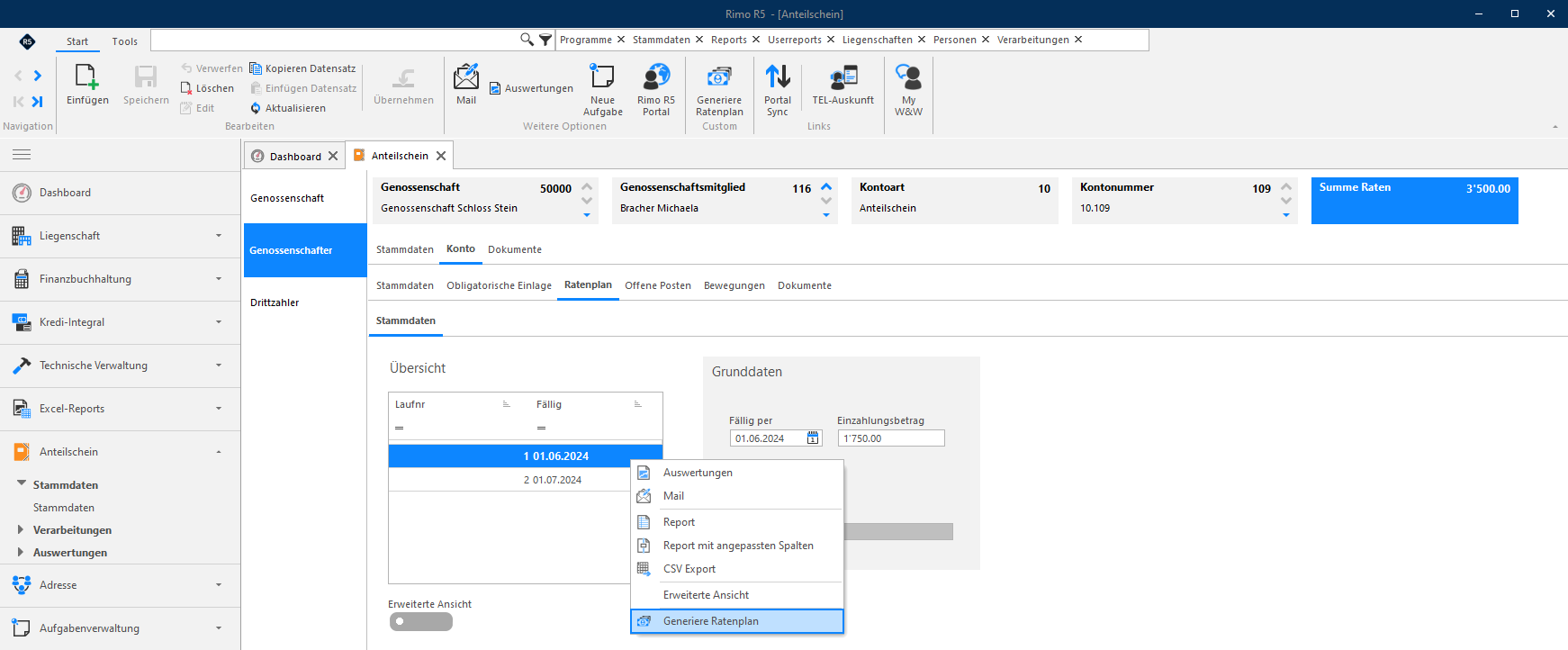Screen dimensions: 1568x650
Task: Click the Genossenschaft side list entry
Action: point(305,198)
